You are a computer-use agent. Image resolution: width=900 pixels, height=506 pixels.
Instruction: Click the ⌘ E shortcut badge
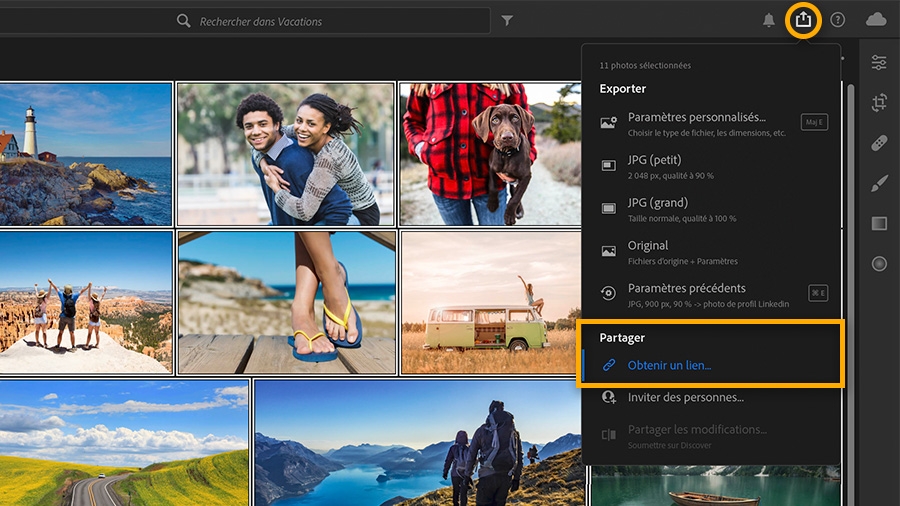pyautogui.click(x=818, y=293)
